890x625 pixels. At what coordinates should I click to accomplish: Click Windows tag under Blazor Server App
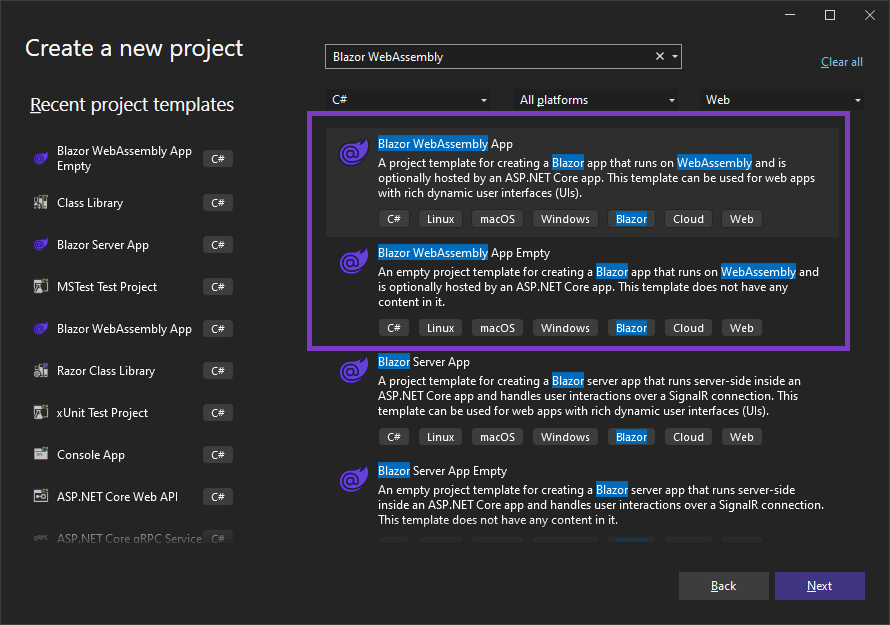pyautogui.click(x=565, y=437)
